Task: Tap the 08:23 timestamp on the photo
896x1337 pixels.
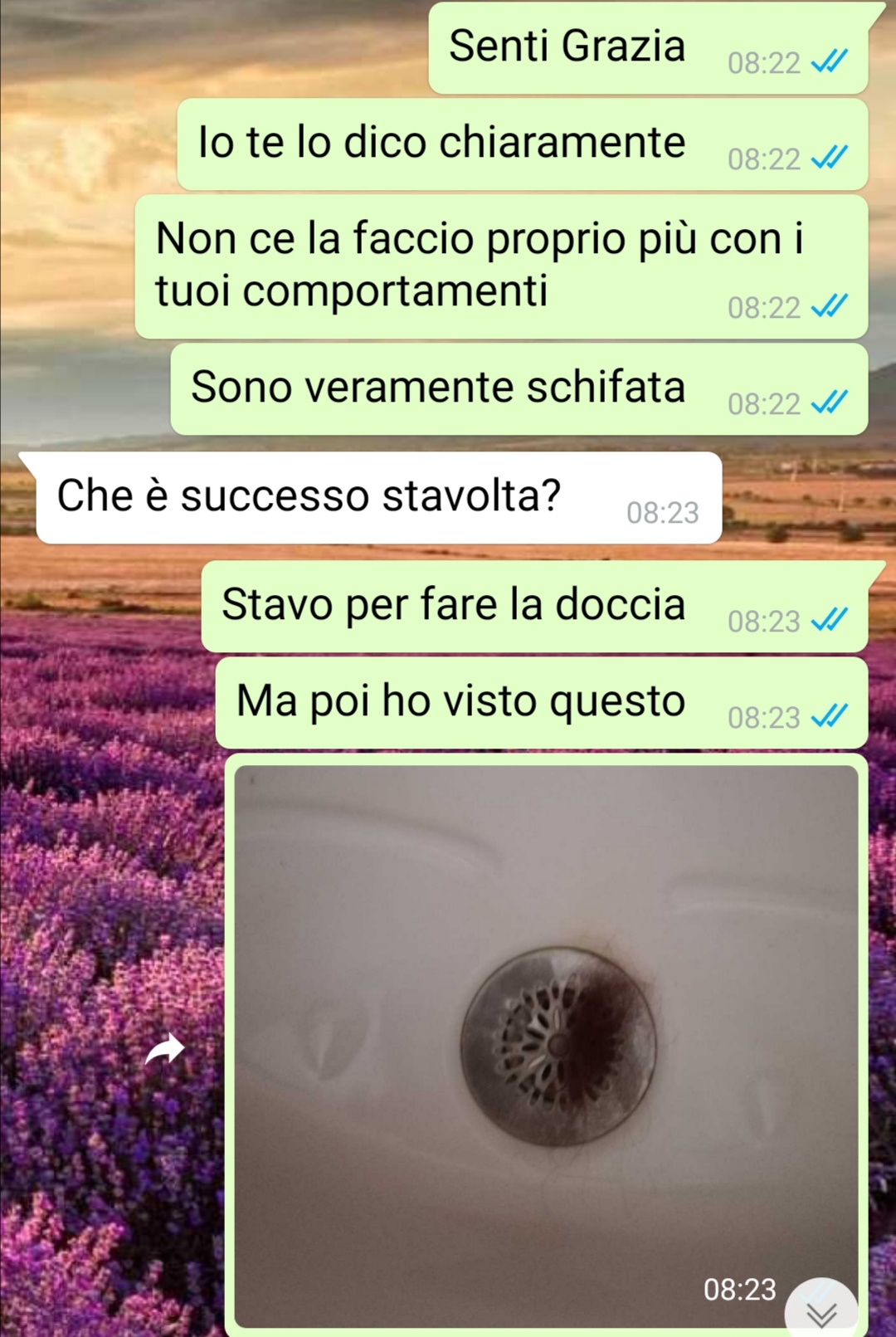Action: [739, 1290]
